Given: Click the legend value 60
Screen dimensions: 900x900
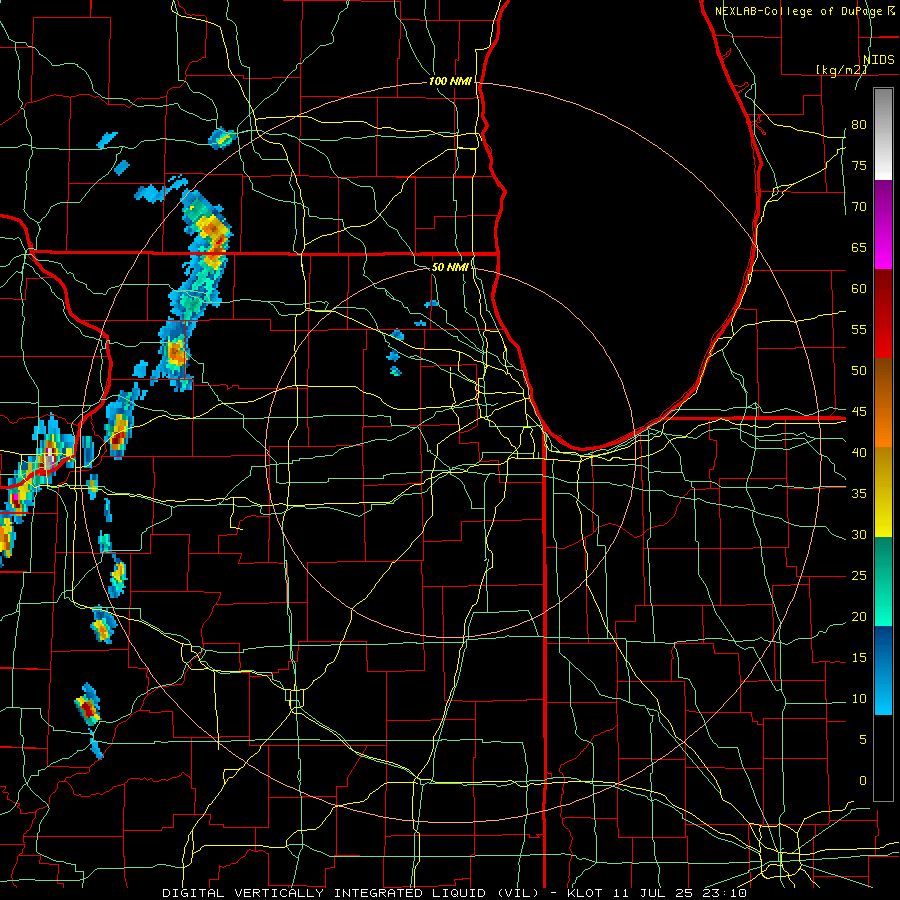Looking at the screenshot, I should (x=859, y=289).
